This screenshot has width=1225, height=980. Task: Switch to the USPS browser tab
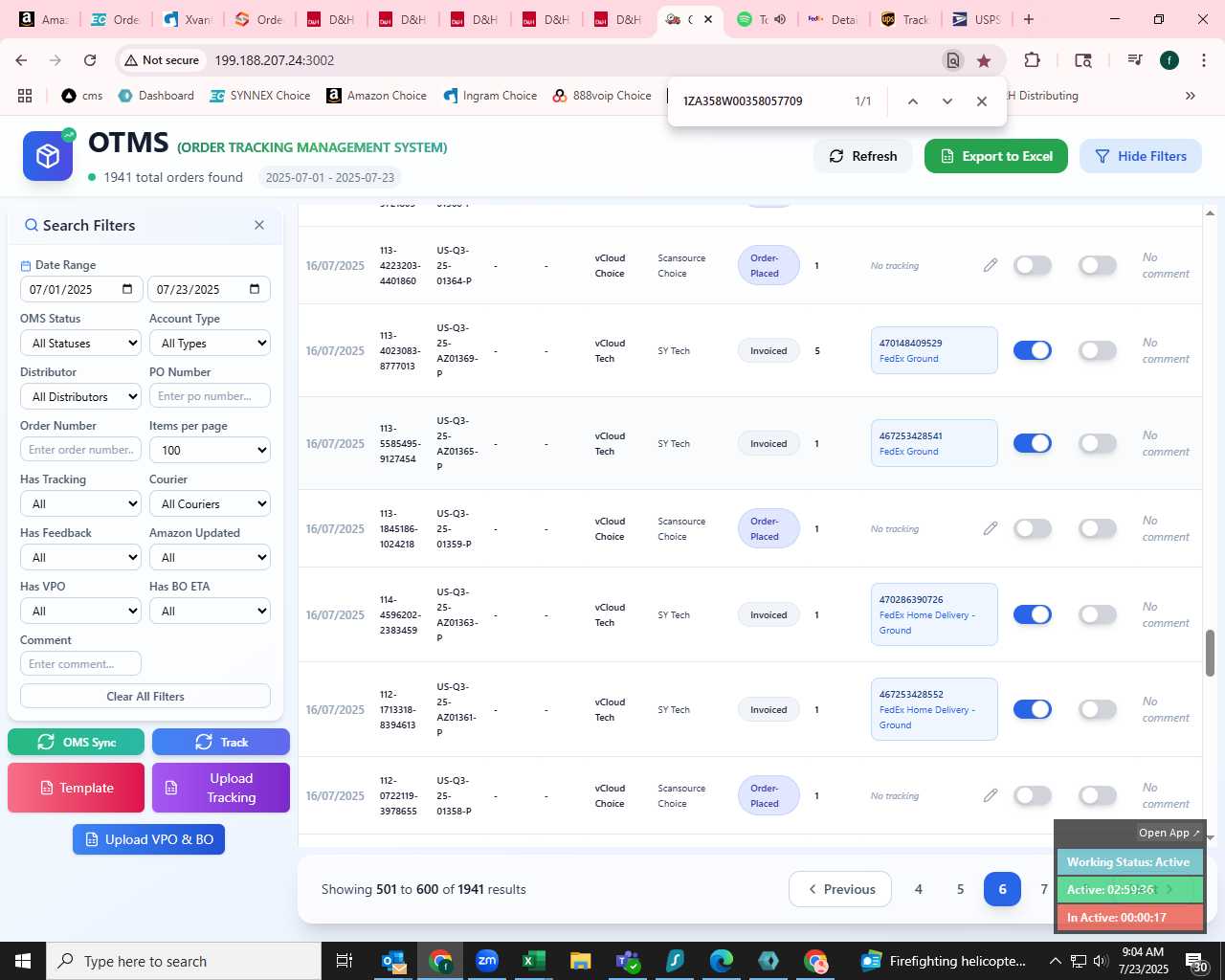976,19
